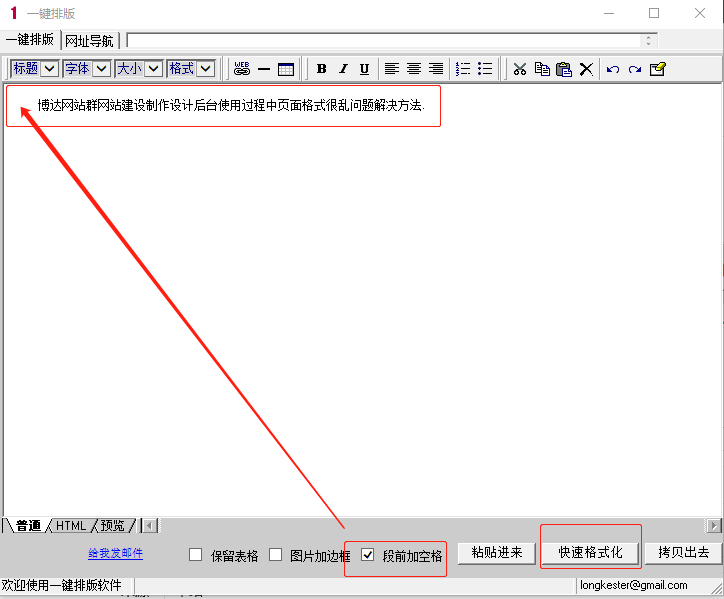Click the scissors cut icon

click(x=519, y=69)
